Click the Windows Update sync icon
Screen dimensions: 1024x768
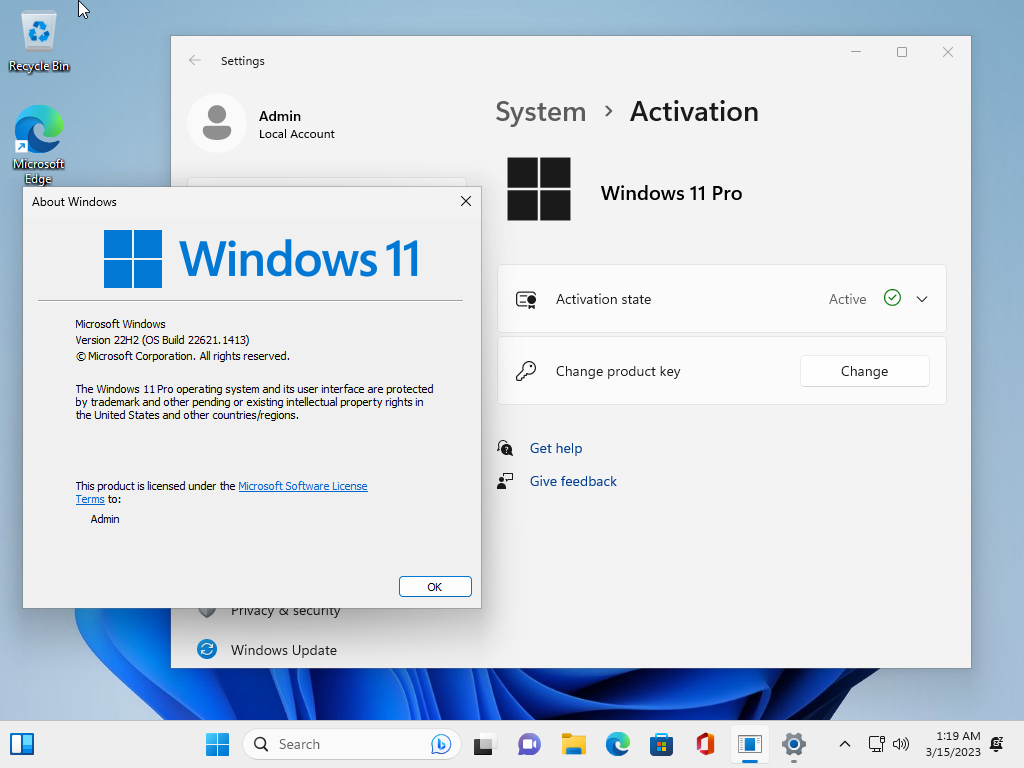[x=207, y=649]
